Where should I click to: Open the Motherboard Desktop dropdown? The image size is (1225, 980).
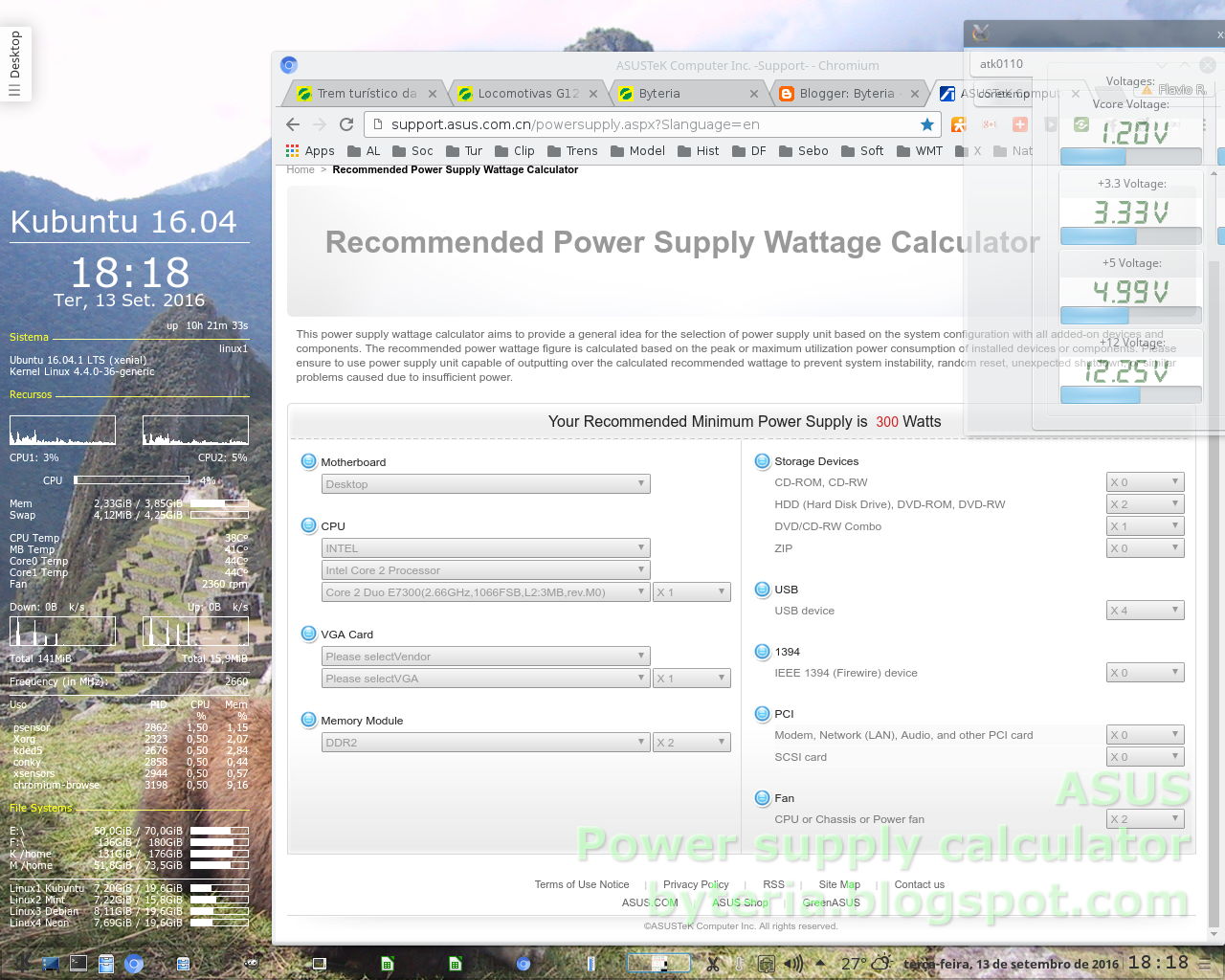point(486,484)
